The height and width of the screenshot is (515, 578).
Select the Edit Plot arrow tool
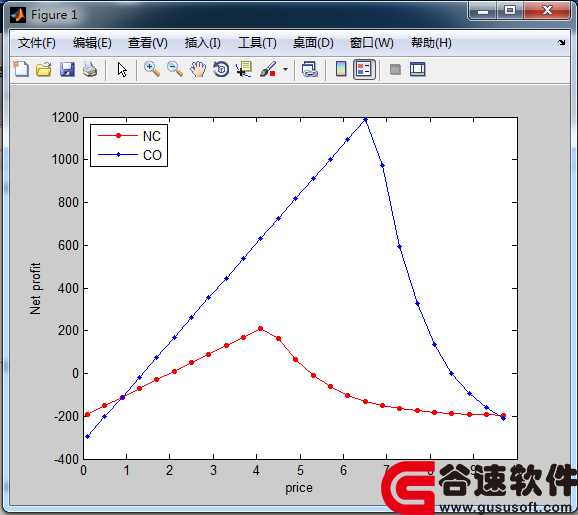coord(122,70)
